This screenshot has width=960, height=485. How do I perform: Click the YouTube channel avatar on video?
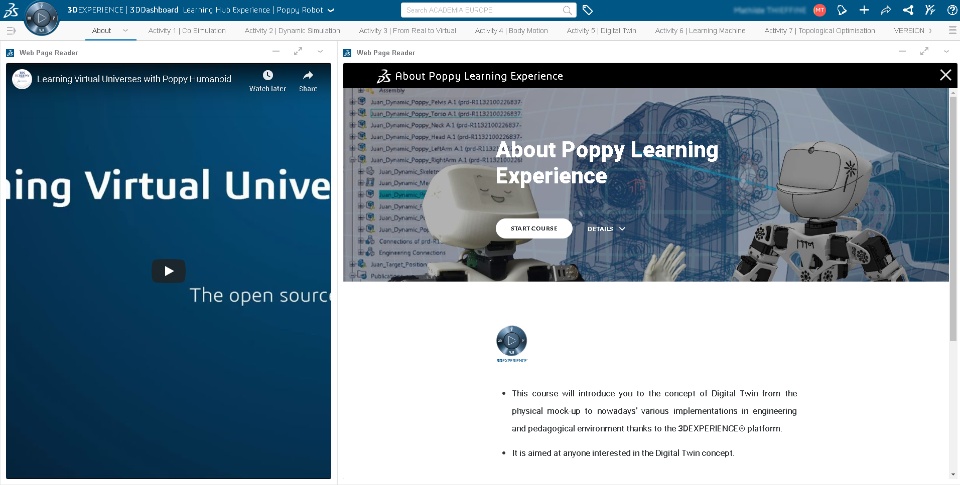(22, 79)
